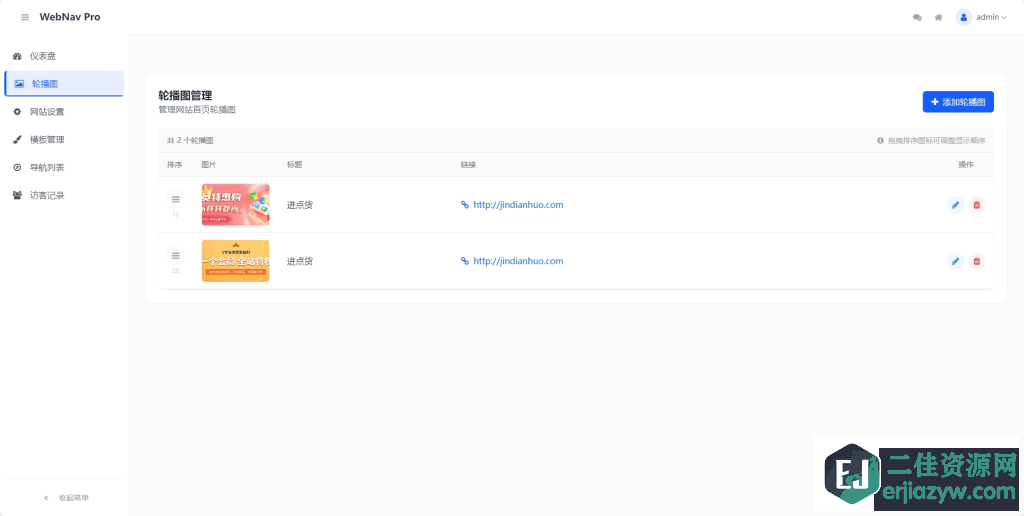
Task: Delete the second carousel using trash icon
Action: pos(977,261)
